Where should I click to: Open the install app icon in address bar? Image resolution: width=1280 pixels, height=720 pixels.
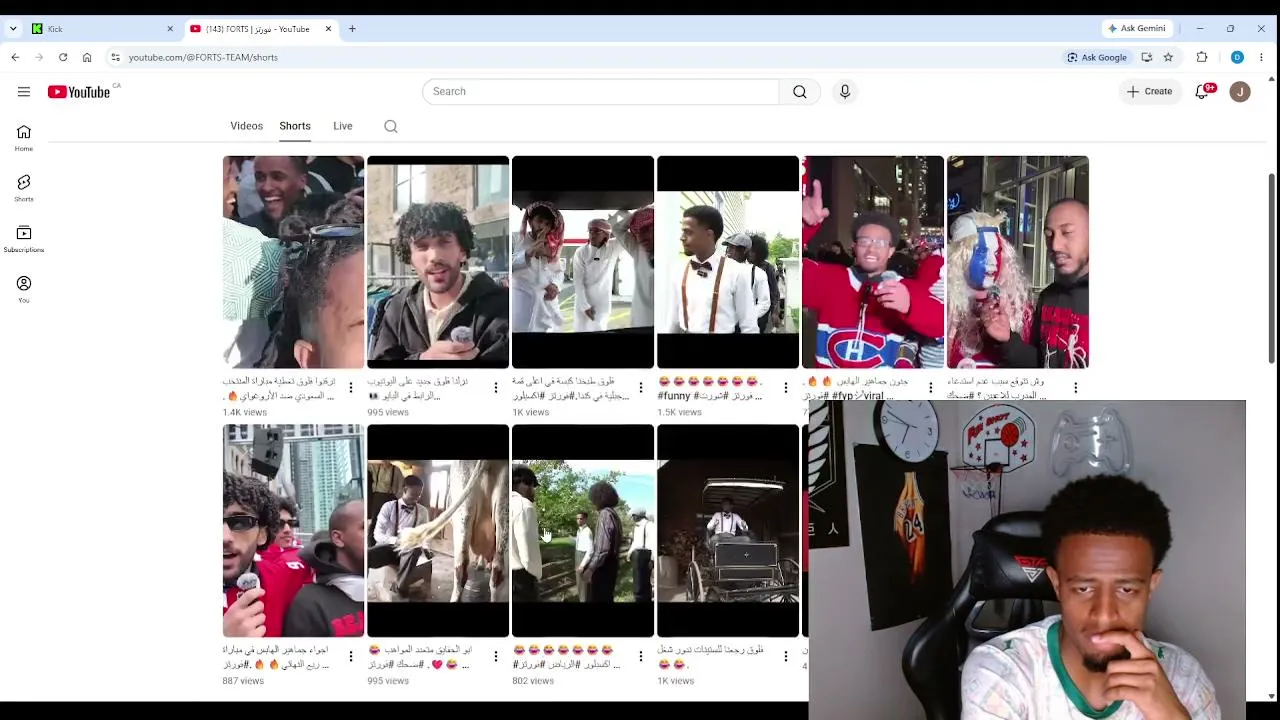(x=1147, y=57)
